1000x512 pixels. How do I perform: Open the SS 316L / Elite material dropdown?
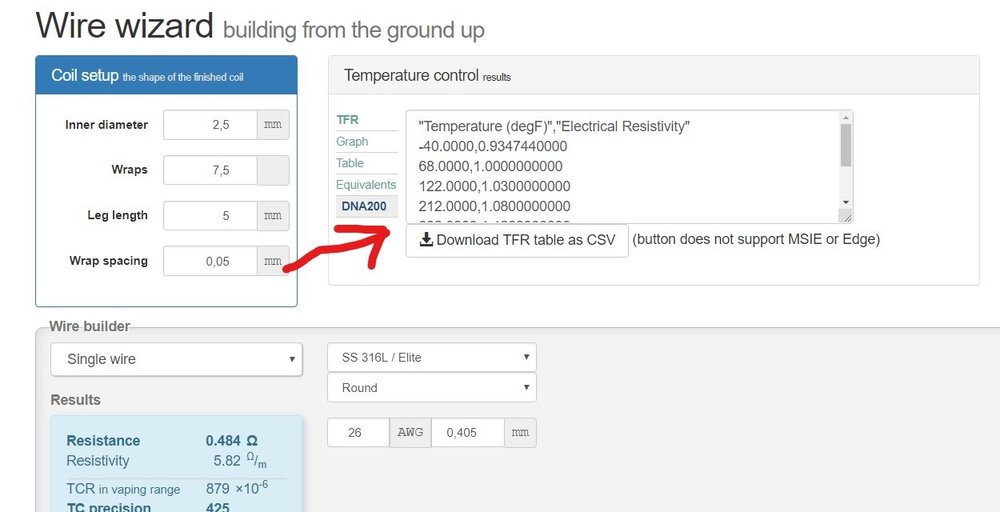[x=432, y=357]
